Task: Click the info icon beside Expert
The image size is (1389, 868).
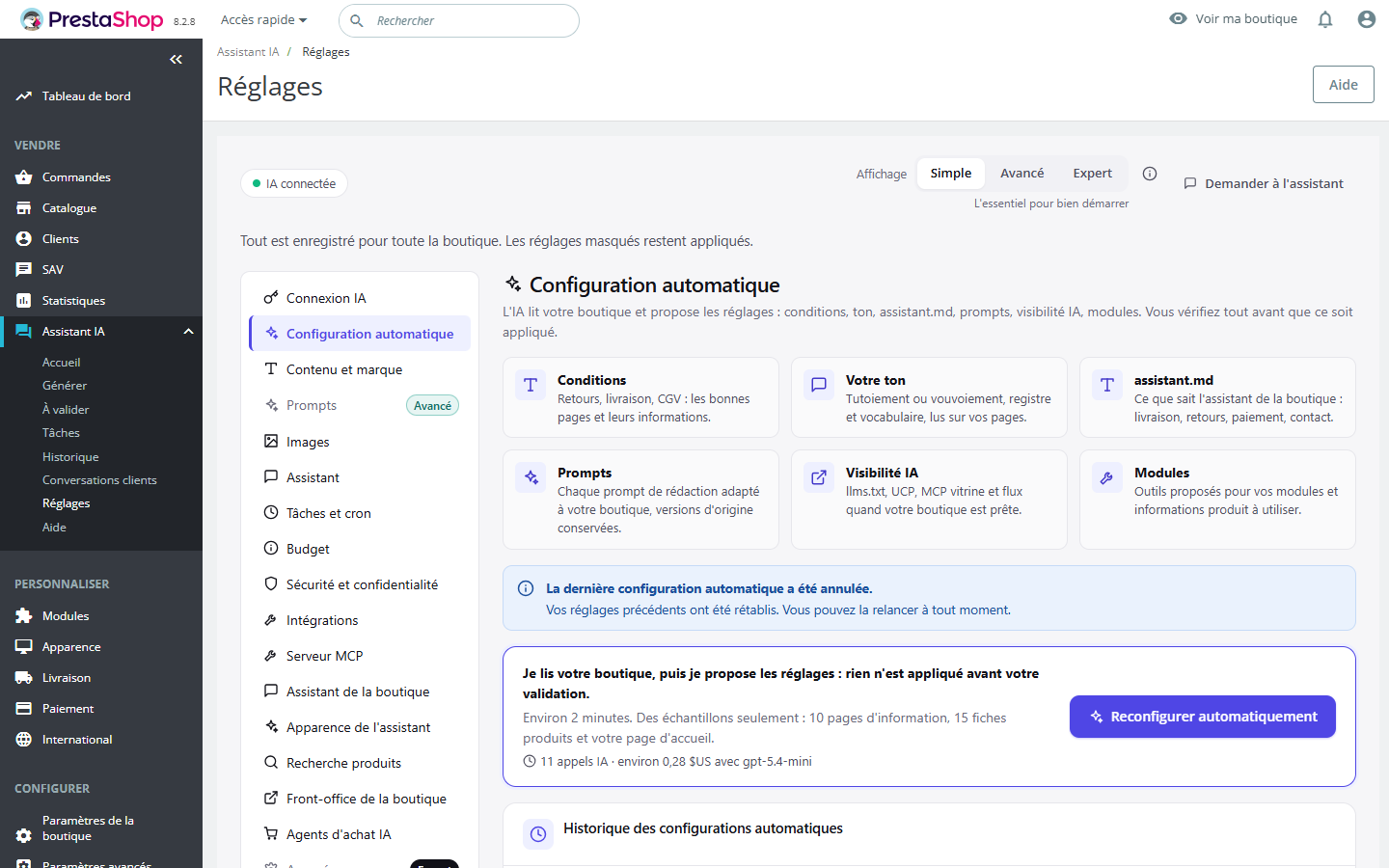Action: [1150, 174]
